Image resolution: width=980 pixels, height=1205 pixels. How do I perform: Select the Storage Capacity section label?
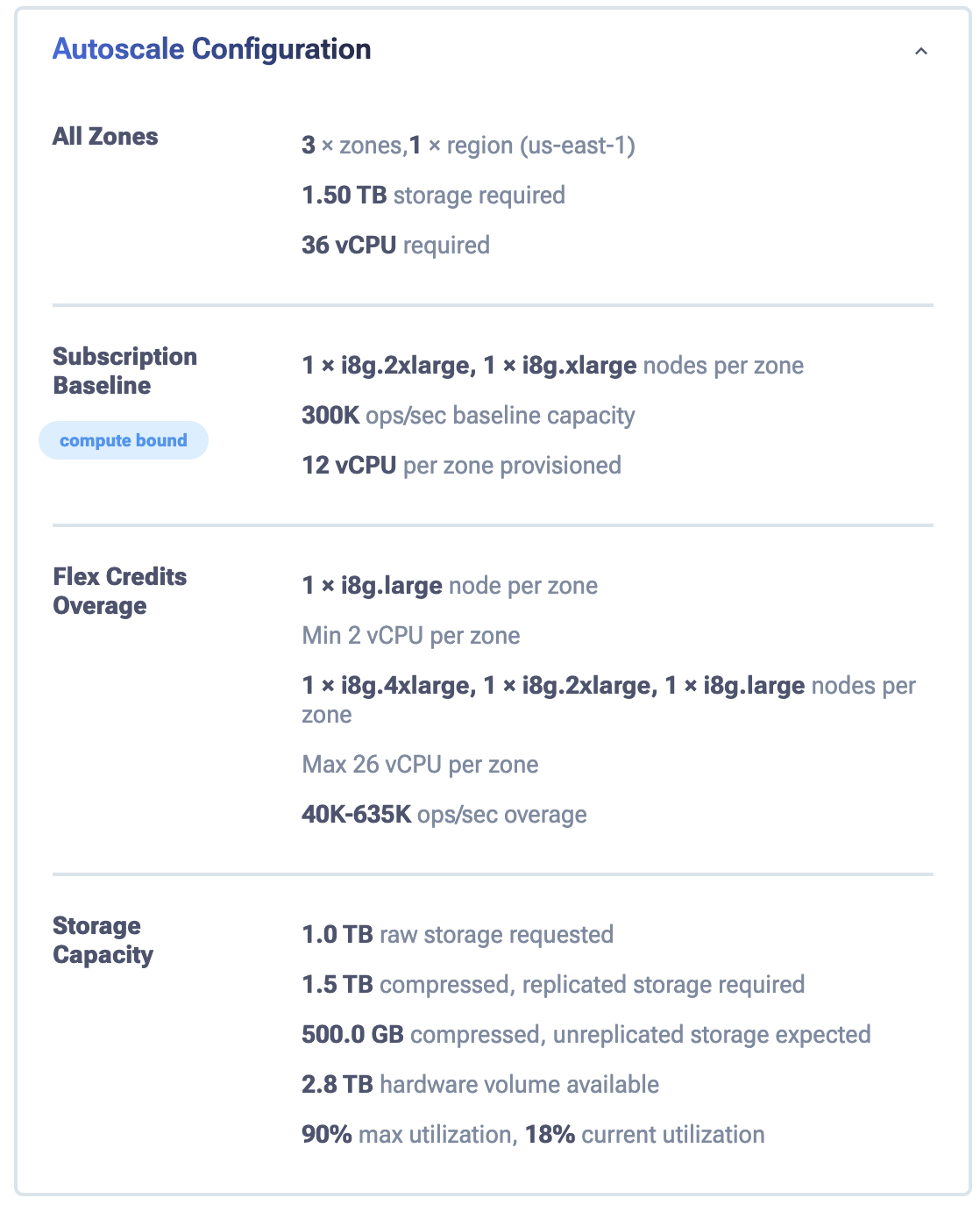click(x=103, y=940)
